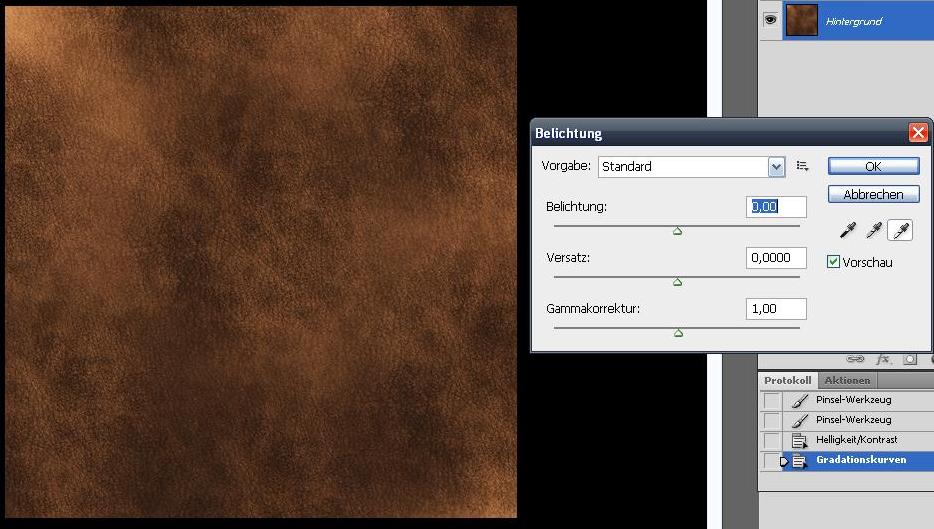Click the Standard preset combo box
This screenshot has height=529, width=934.
point(692,167)
